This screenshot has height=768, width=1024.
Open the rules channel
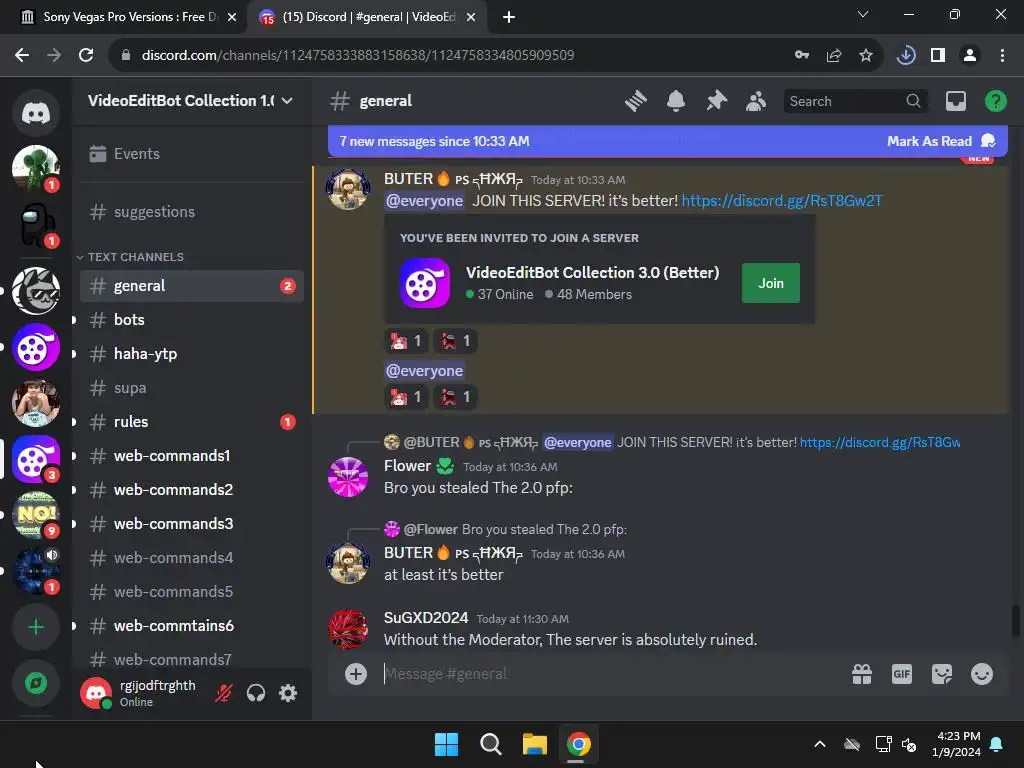191,422
